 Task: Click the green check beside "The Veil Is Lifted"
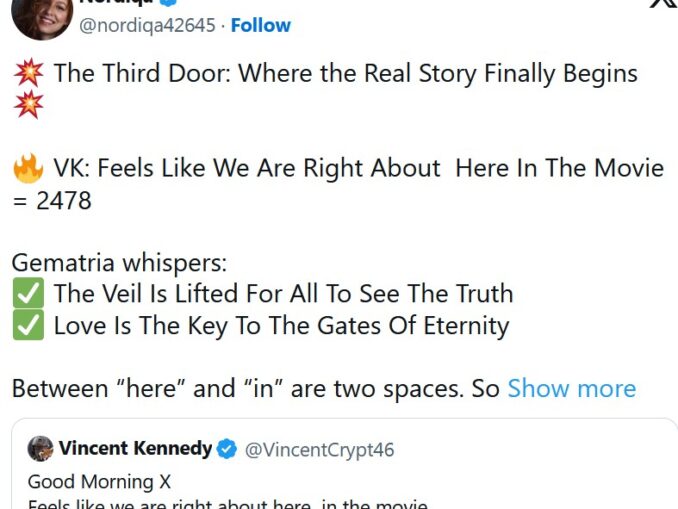[27, 294]
